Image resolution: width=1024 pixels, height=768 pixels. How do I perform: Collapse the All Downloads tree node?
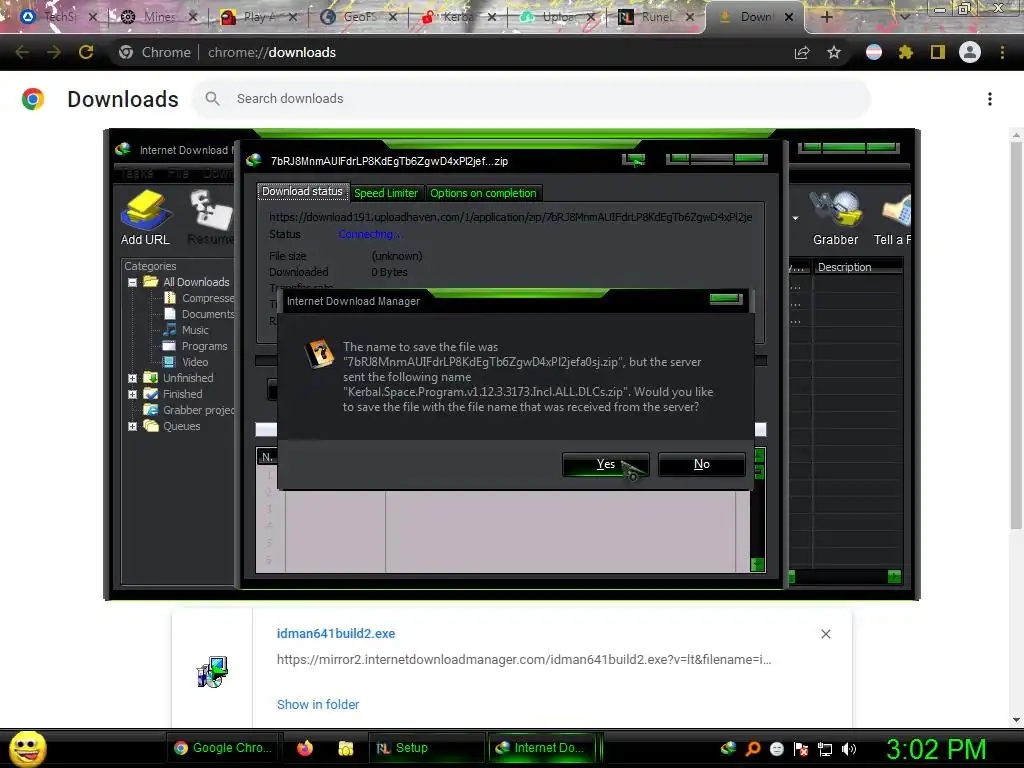(133, 282)
